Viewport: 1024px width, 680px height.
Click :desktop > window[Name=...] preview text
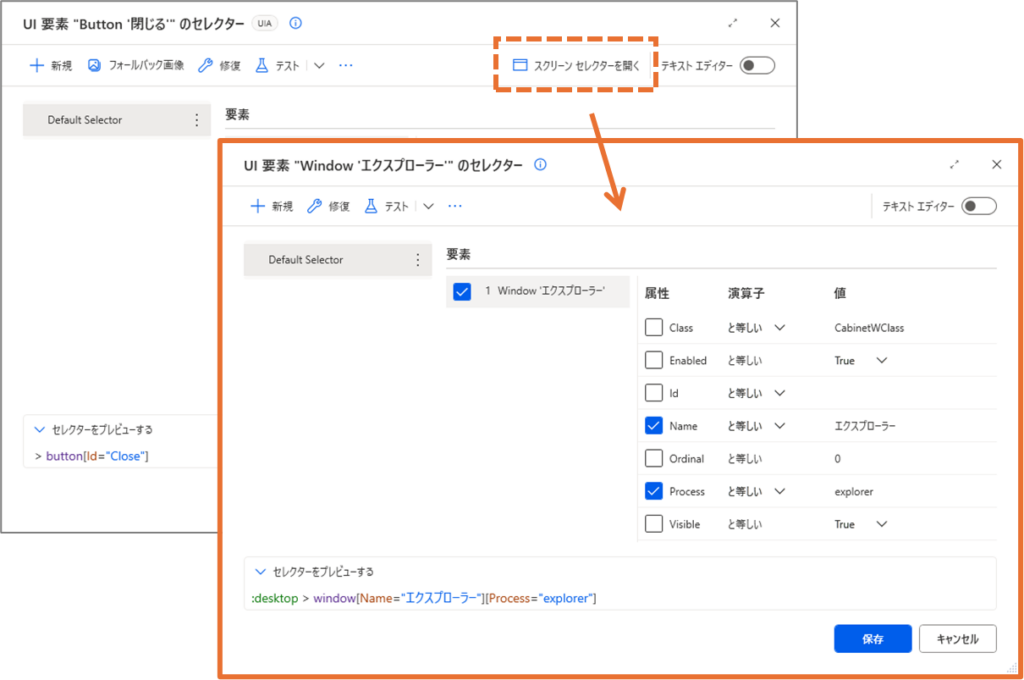click(424, 598)
